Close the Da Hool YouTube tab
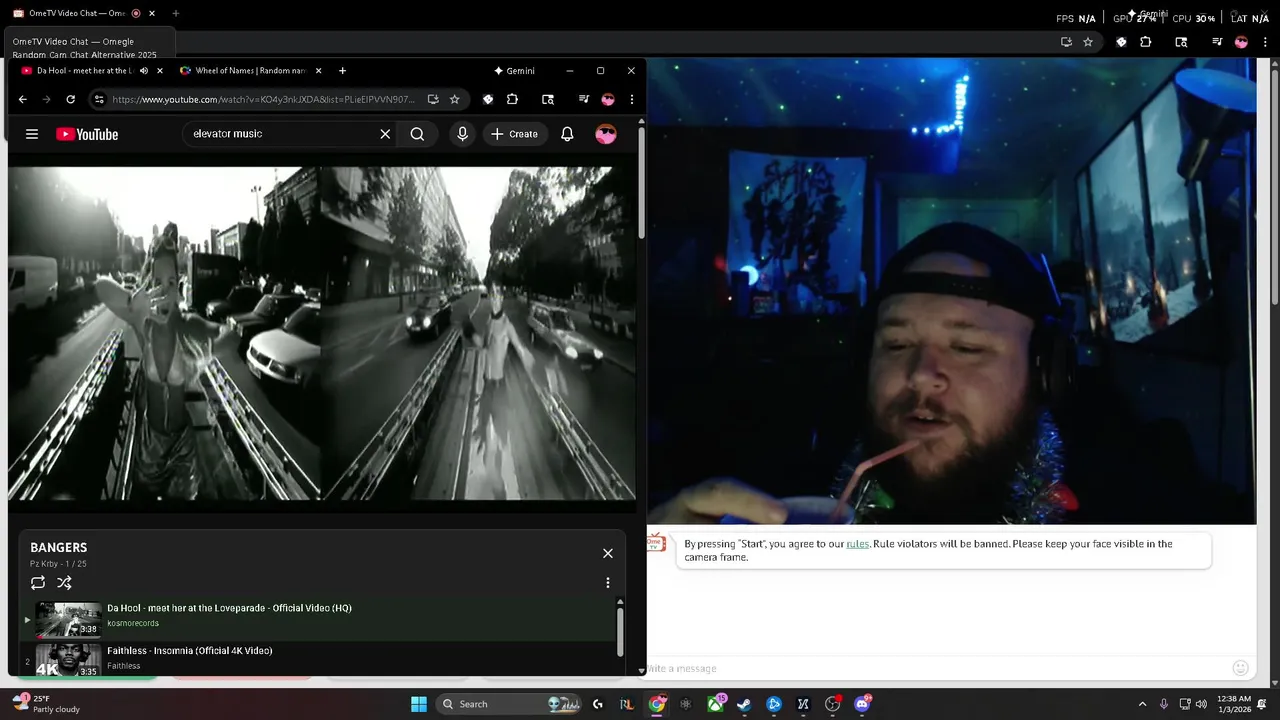The width and height of the screenshot is (1280, 720). (160, 71)
